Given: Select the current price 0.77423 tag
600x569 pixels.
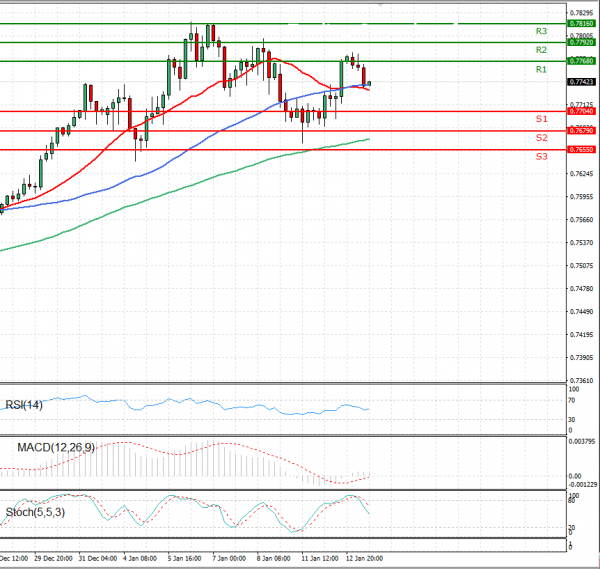Looking at the screenshot, I should (582, 82).
